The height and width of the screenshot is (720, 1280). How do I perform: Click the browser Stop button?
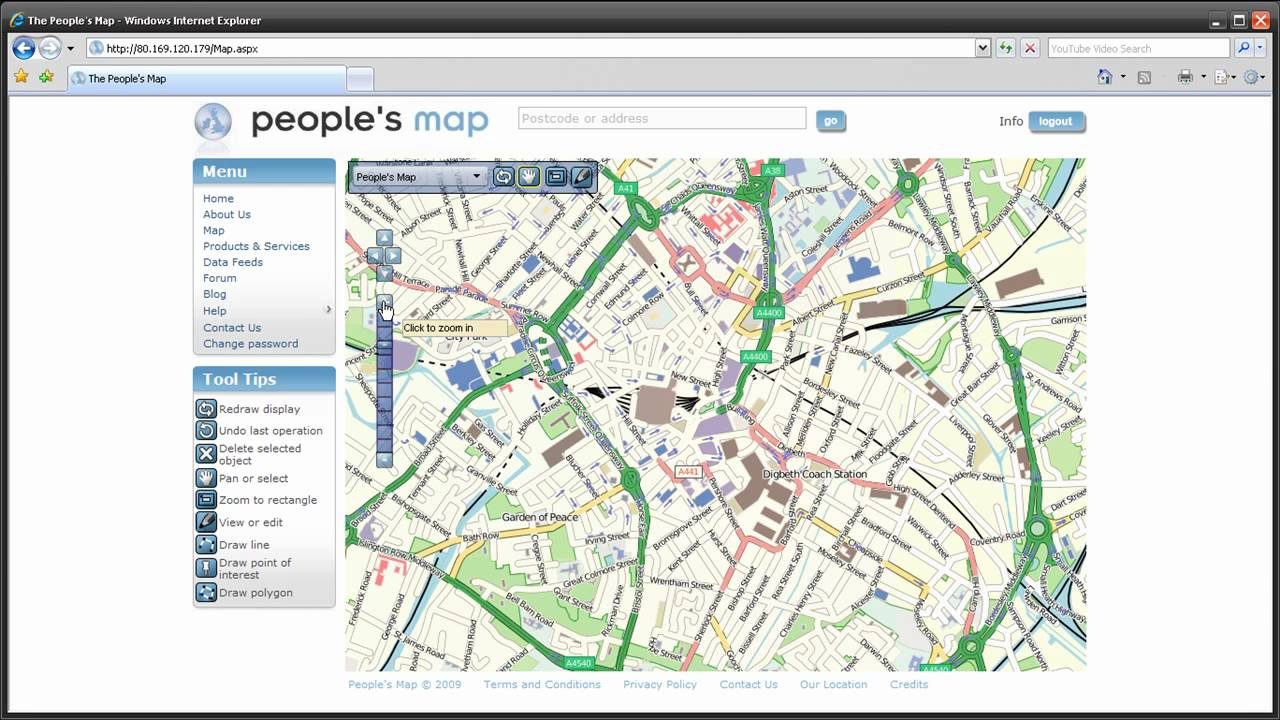(1030, 48)
